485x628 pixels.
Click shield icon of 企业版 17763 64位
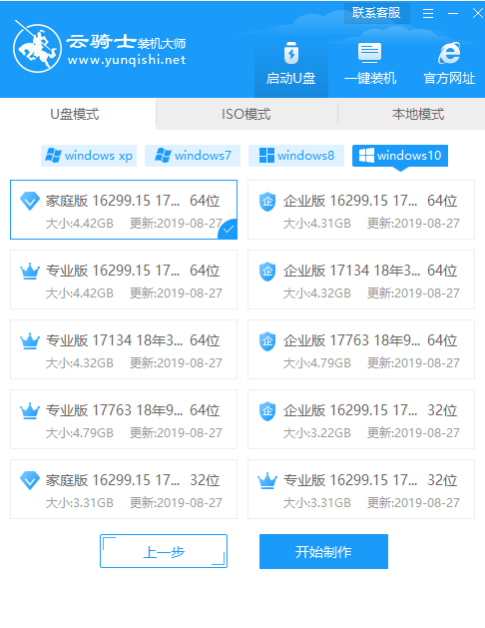267,341
